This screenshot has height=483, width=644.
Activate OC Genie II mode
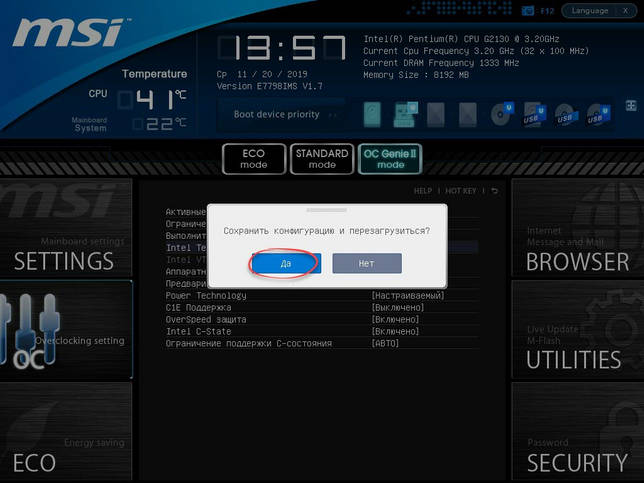coord(390,159)
